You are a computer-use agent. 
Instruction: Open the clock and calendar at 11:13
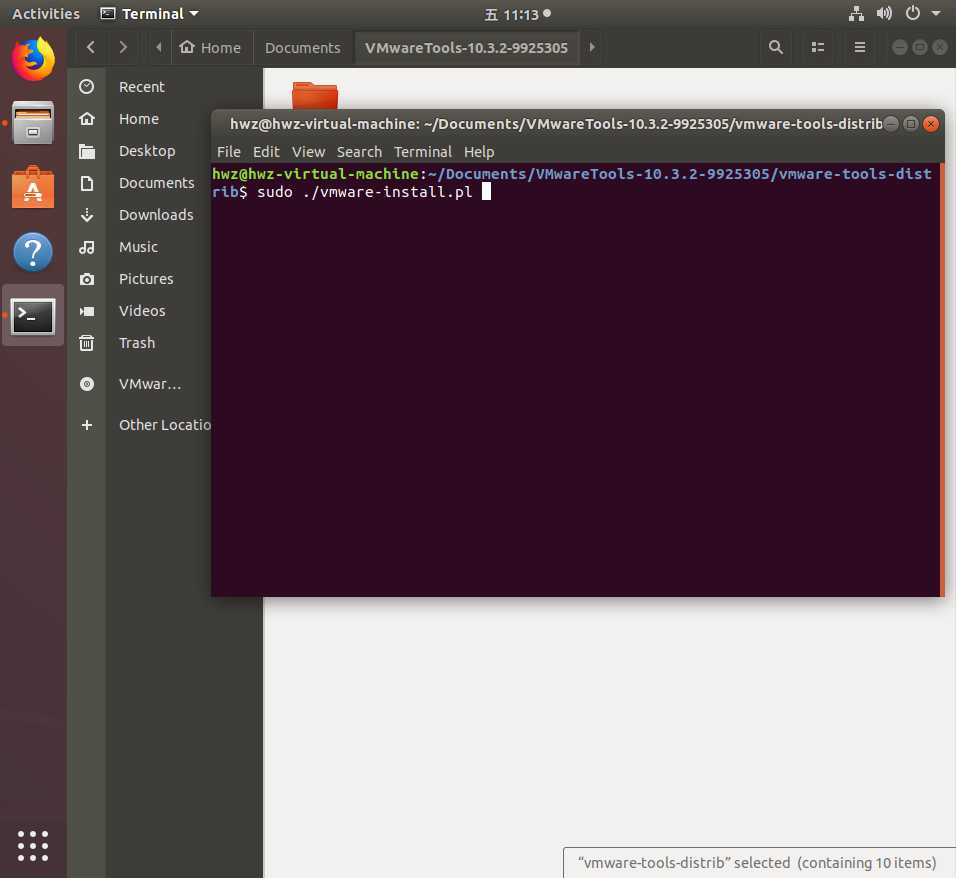pos(518,13)
